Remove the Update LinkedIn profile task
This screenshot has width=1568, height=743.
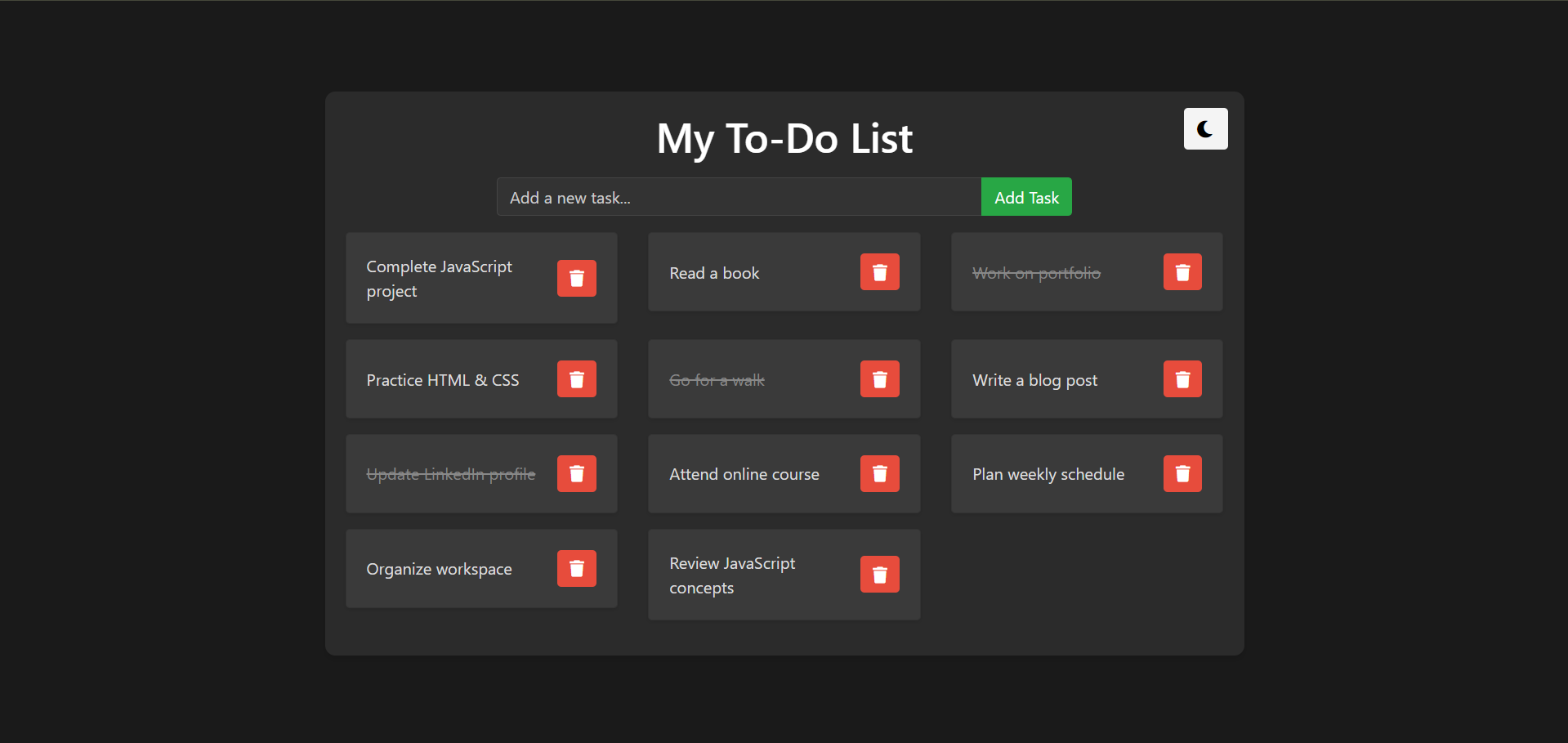(x=576, y=474)
